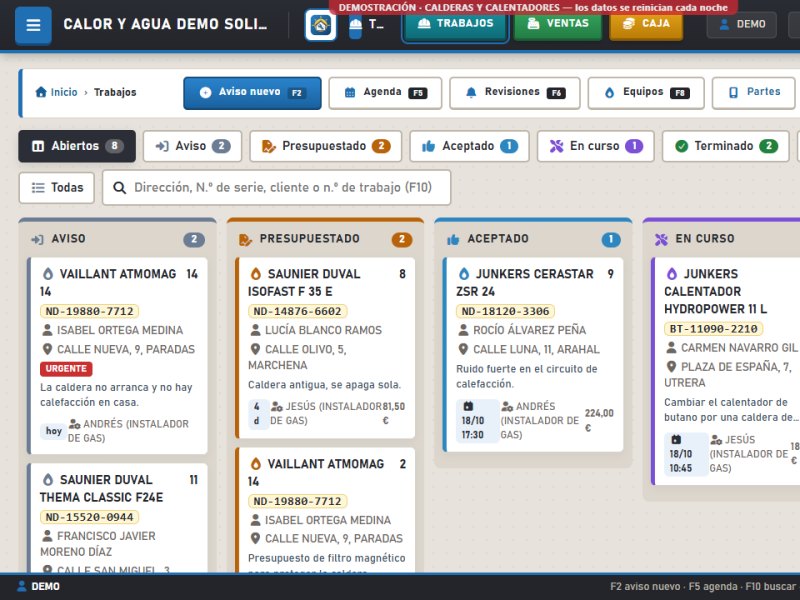Screen dimensions: 800x600
Task: Open Junkers Calentador Hydropower 11 L card
Action: coord(727,371)
